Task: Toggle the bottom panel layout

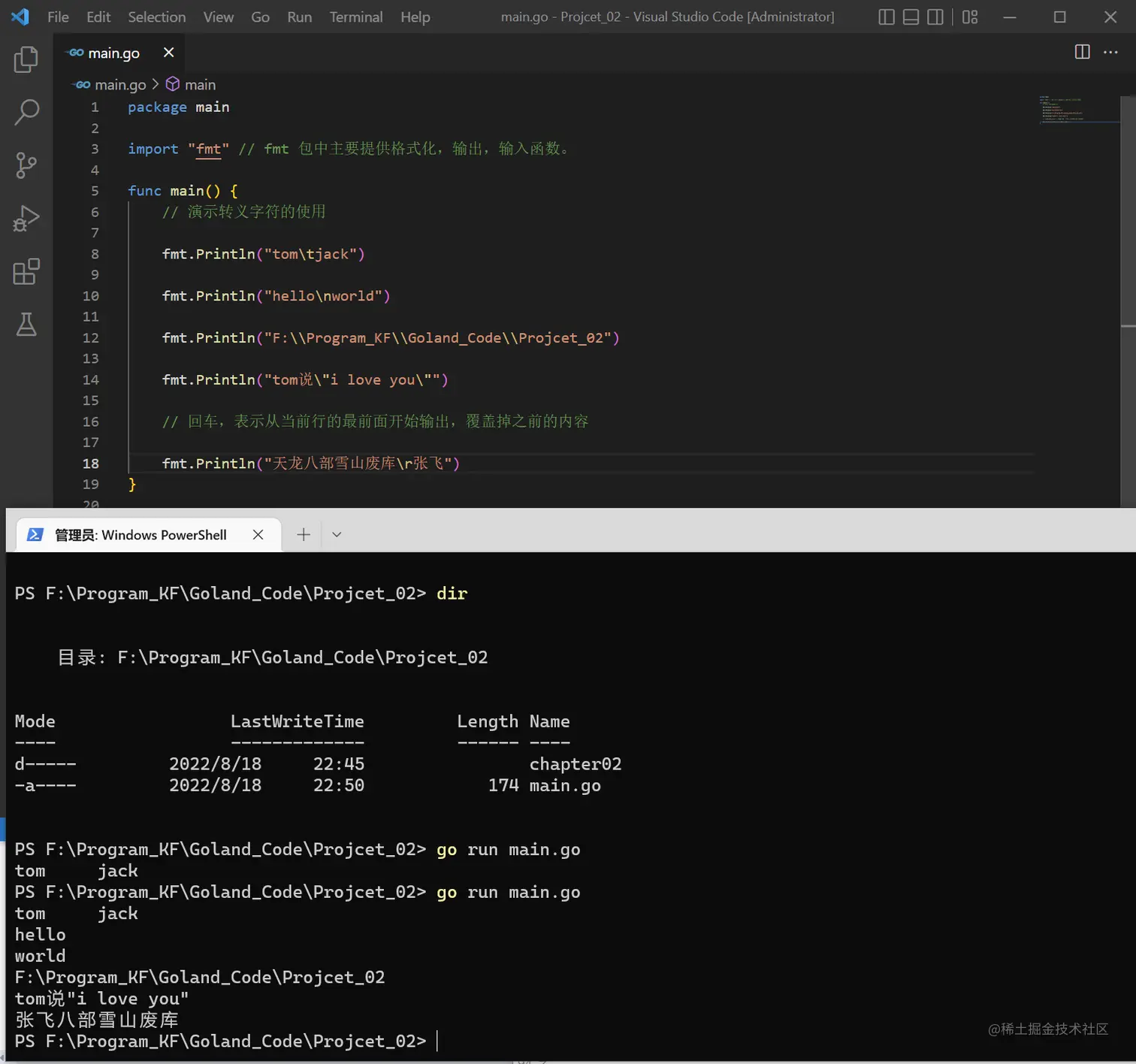Action: [911, 17]
